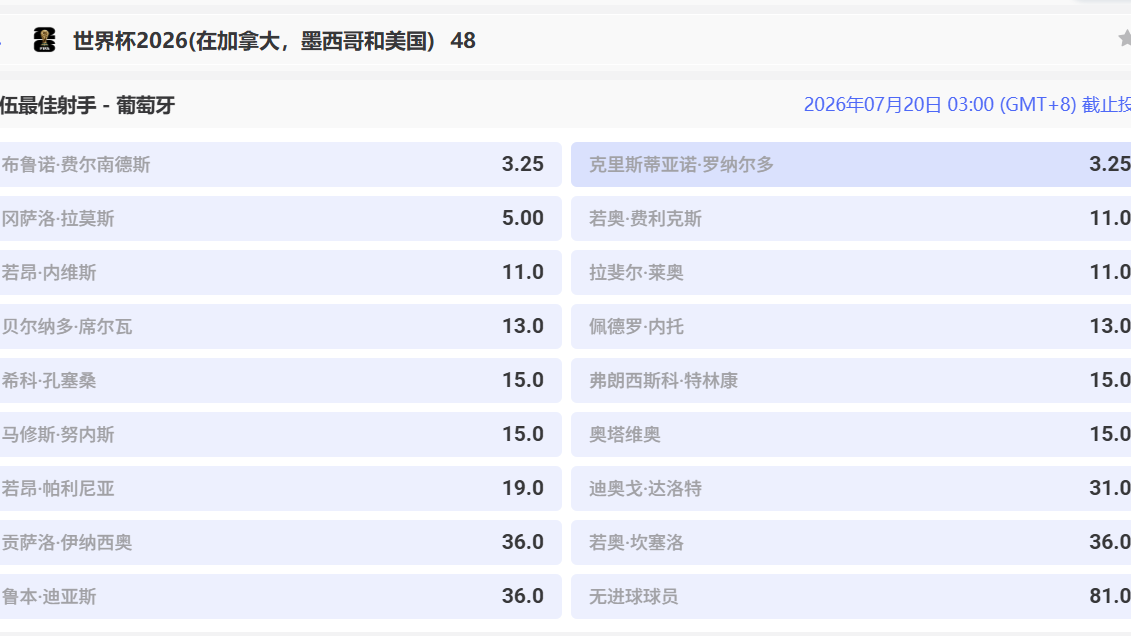
Task: Select 佩德罗·内托 at 13.0 odds
Action: pos(850,326)
